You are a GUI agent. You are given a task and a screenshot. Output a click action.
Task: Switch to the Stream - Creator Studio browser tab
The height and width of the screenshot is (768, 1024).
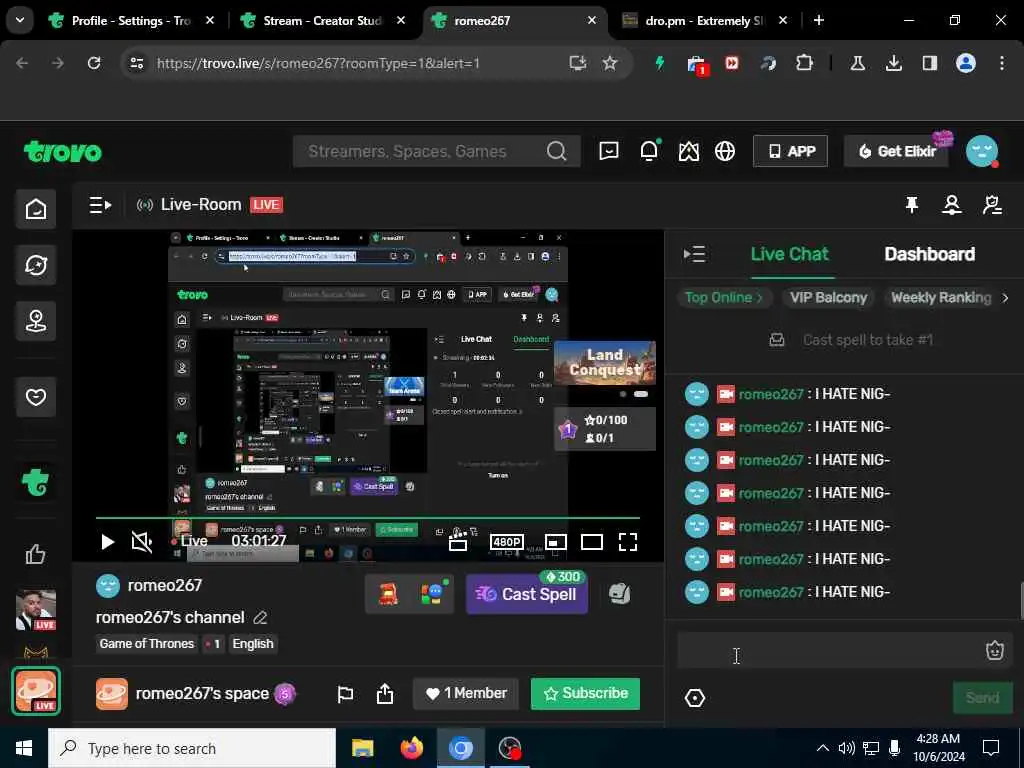point(323,21)
